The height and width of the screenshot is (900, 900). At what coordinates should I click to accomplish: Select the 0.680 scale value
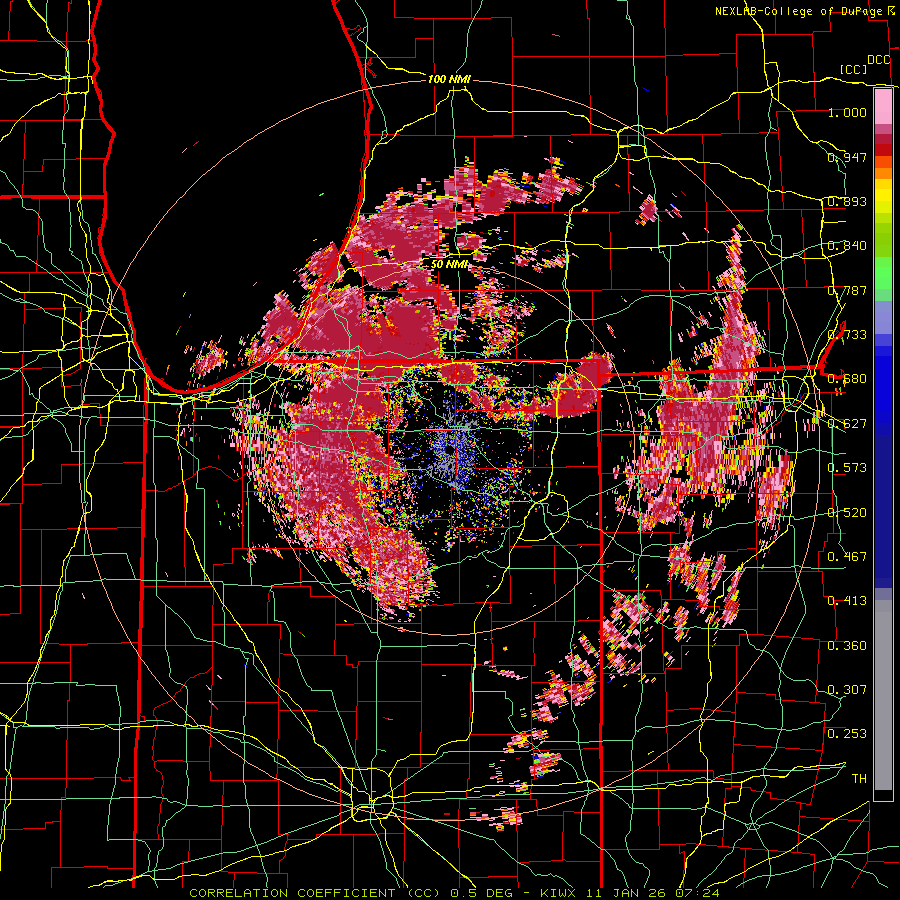point(847,379)
